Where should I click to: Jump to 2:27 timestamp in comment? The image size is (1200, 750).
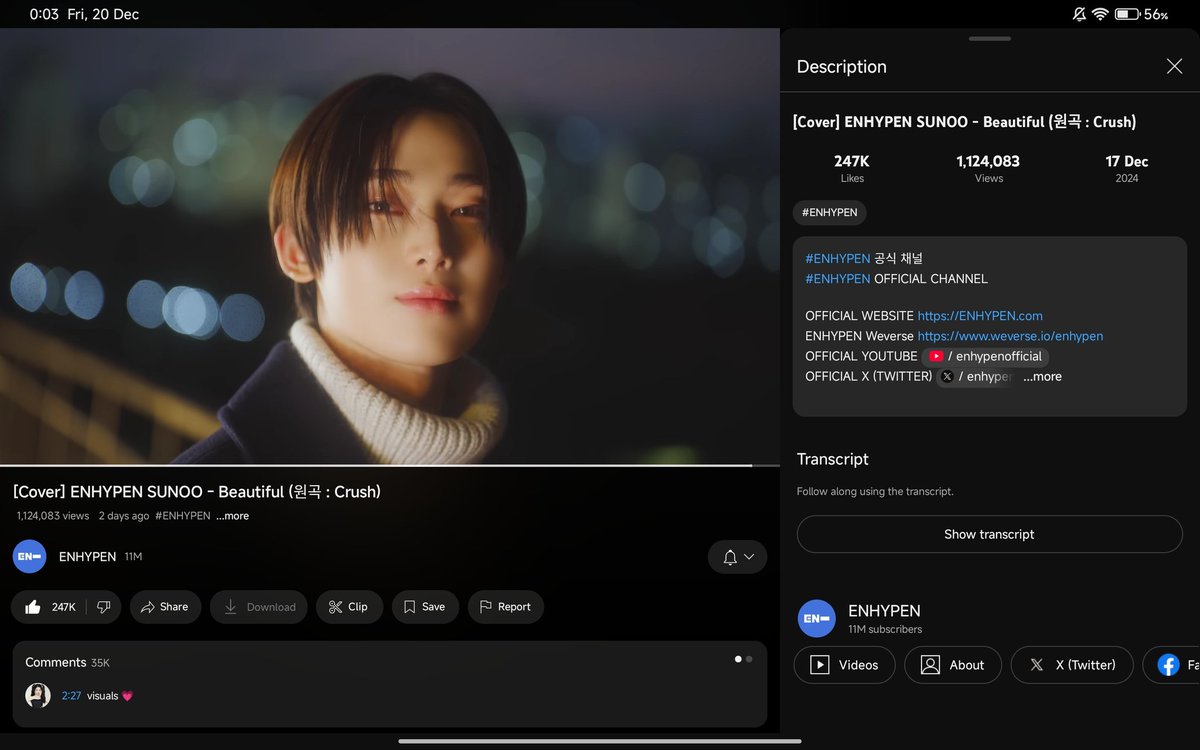coord(71,696)
